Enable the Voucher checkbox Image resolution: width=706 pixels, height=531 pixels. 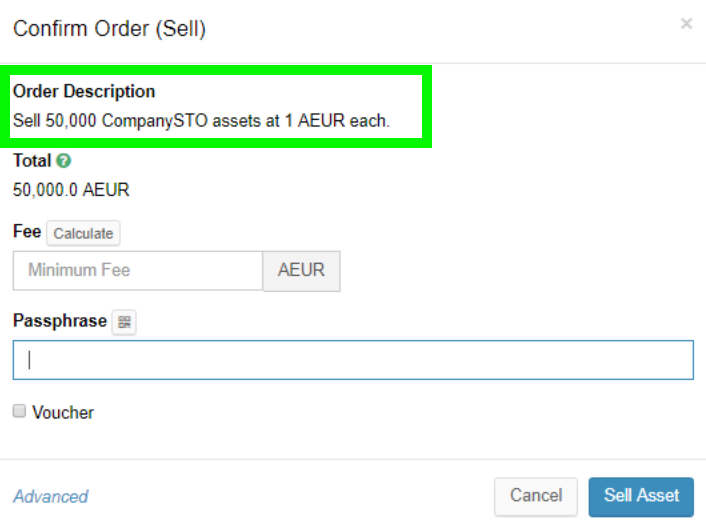[x=19, y=411]
